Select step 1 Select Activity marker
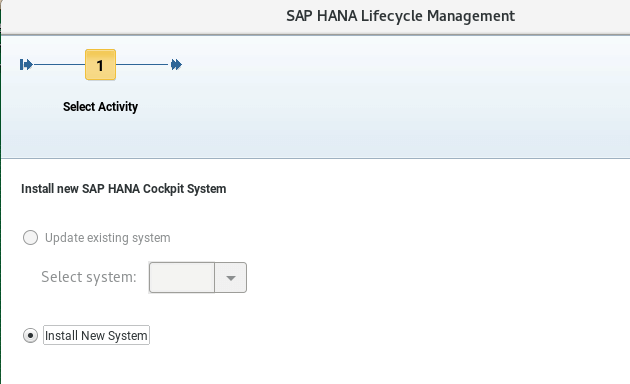This screenshot has height=384, width=630. [x=100, y=65]
